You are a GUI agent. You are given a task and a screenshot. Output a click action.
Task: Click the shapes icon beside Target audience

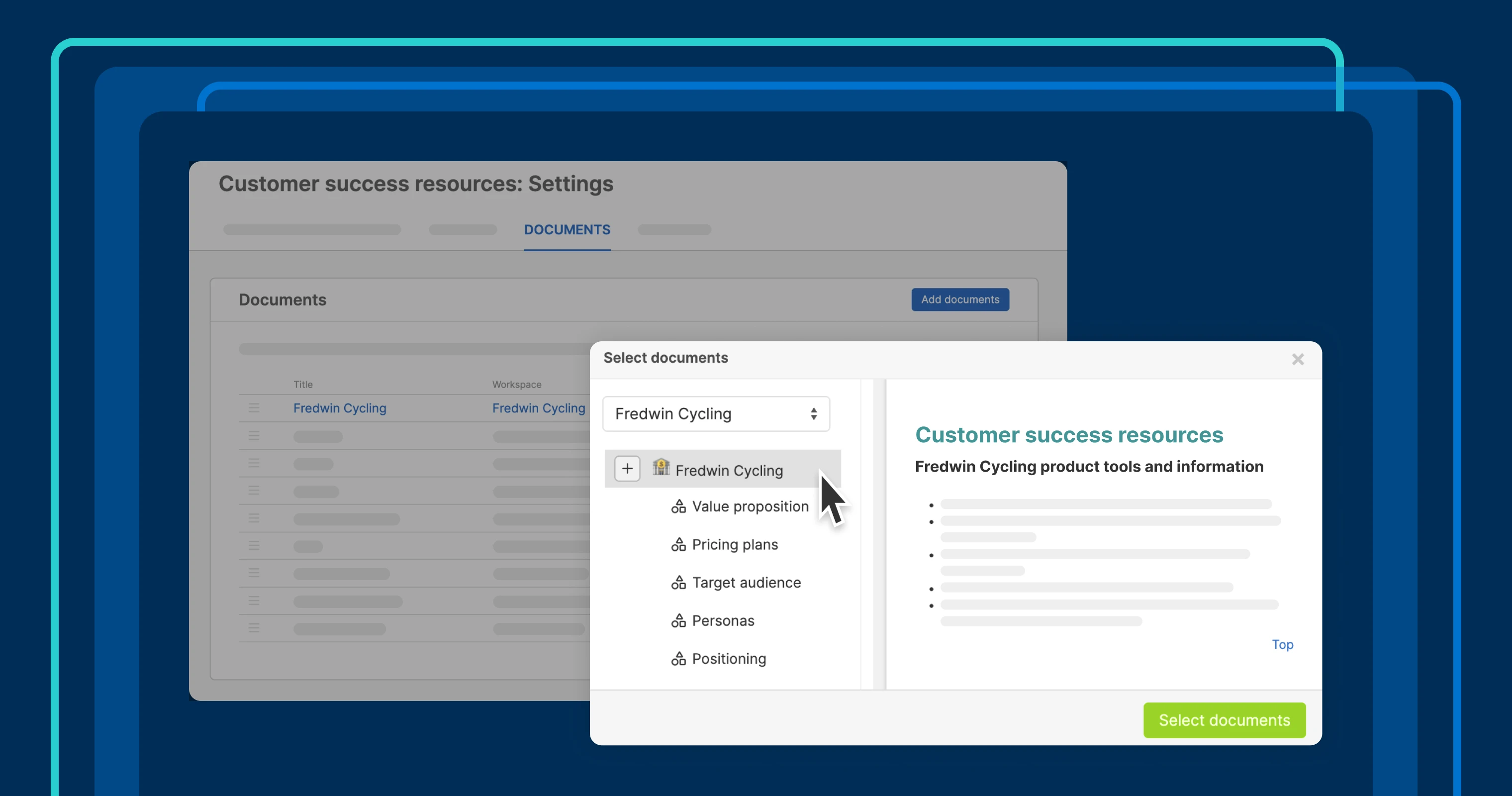678,583
